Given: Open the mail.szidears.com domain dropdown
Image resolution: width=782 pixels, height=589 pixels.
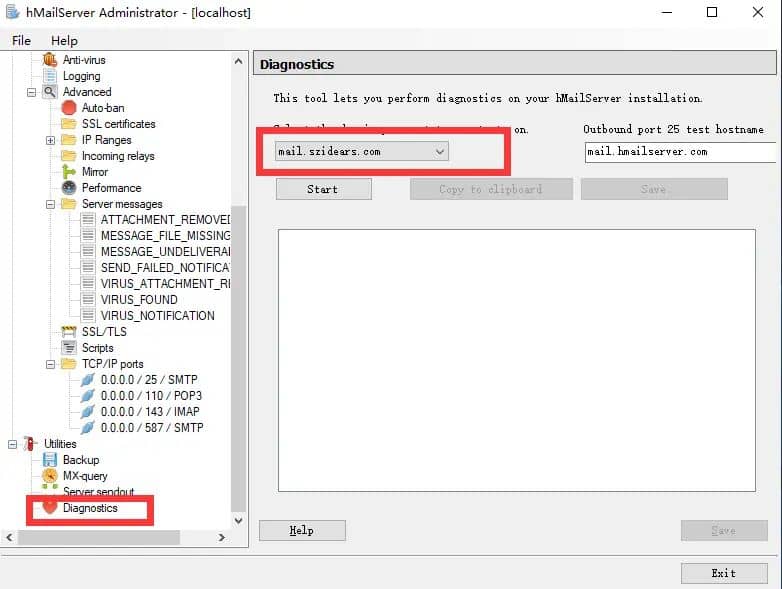Looking at the screenshot, I should pos(439,151).
